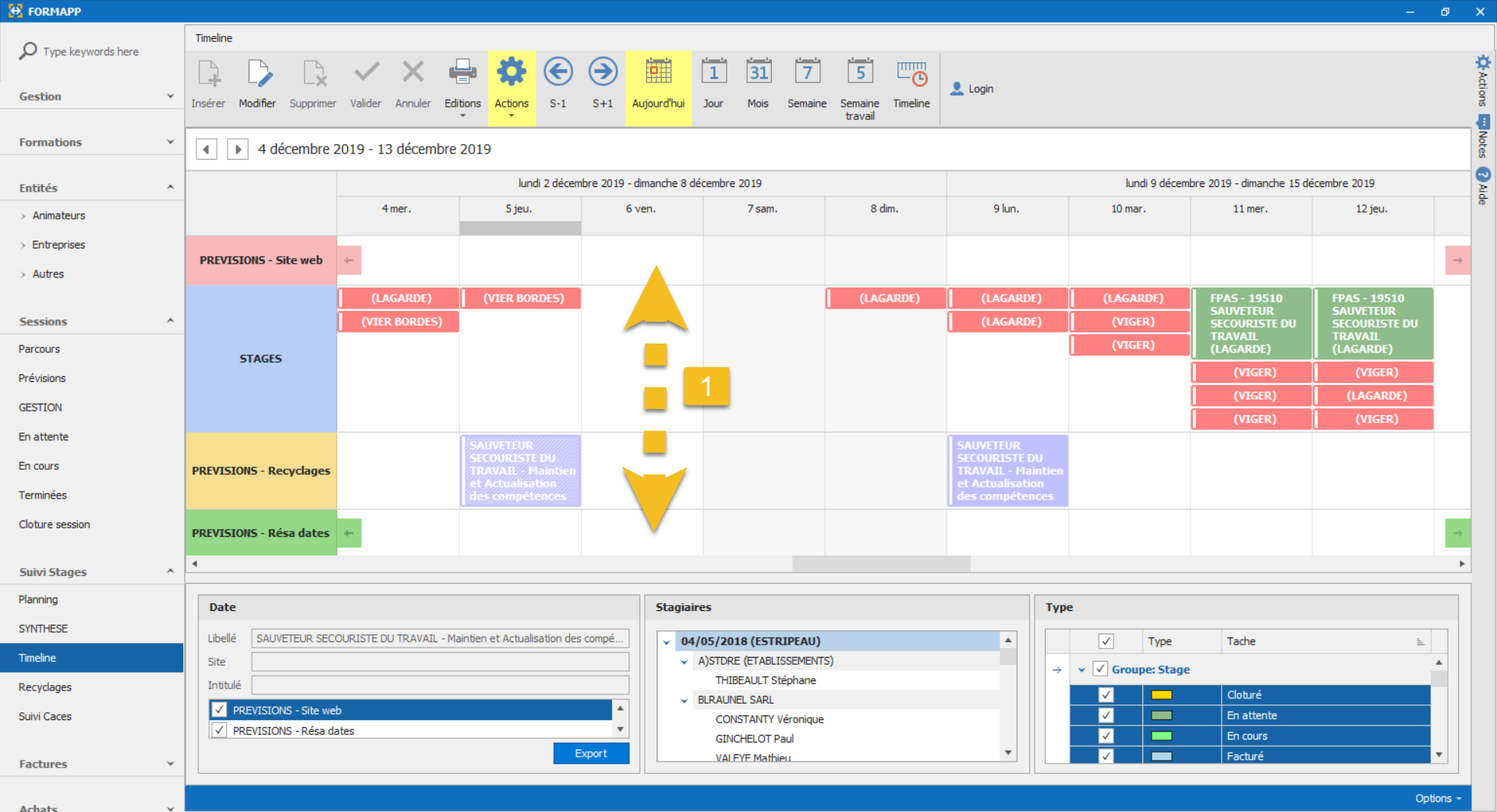Screen dimensions: 1497x812
Task: Click next date range arrow button
Action: (x=238, y=149)
